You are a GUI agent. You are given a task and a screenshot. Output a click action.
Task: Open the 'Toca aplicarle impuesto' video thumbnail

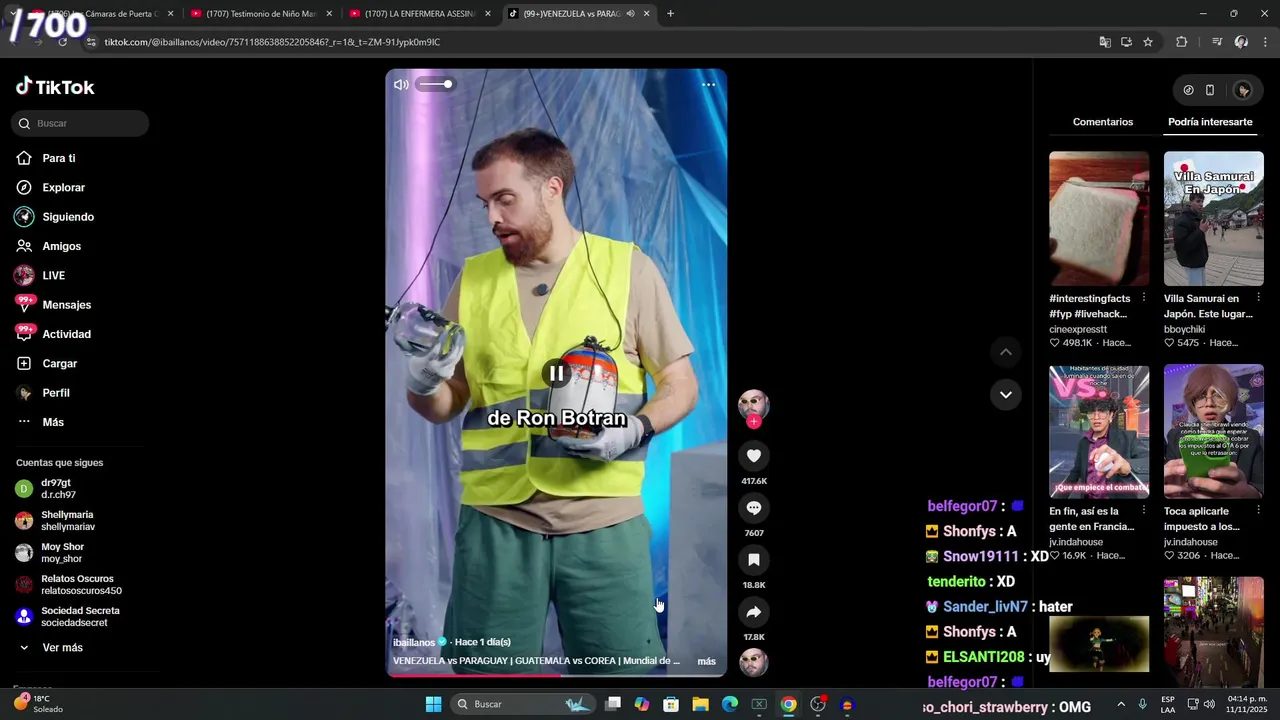[1214, 431]
